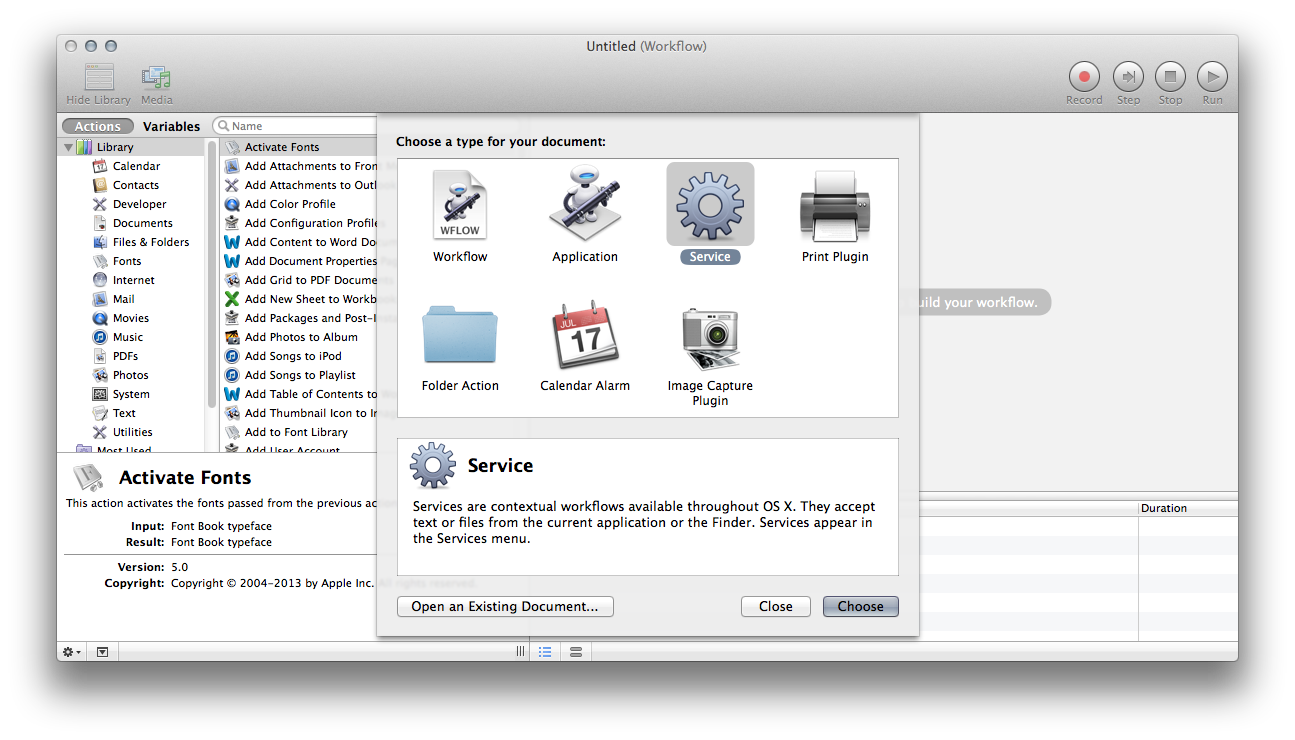This screenshot has height=740, width=1295.
Task: Select Calendar in the library list
Action: pos(135,166)
